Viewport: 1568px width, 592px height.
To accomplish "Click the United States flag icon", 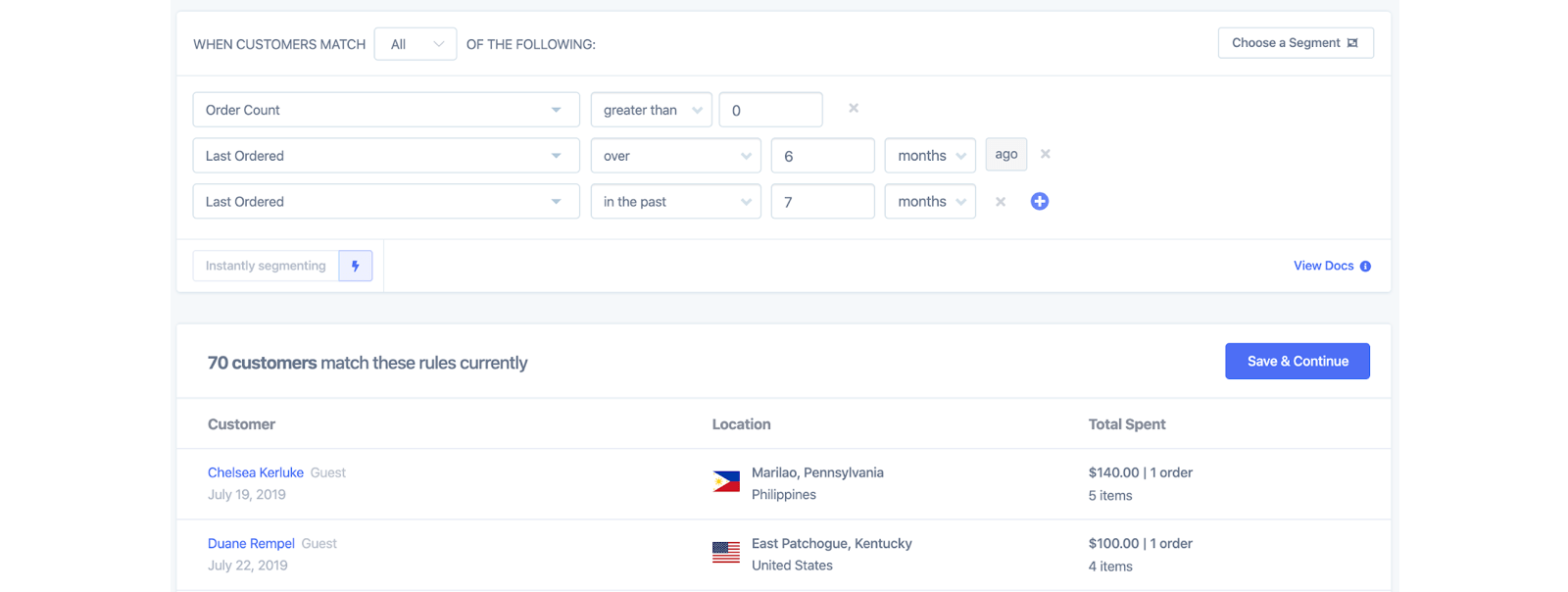I will [726, 553].
